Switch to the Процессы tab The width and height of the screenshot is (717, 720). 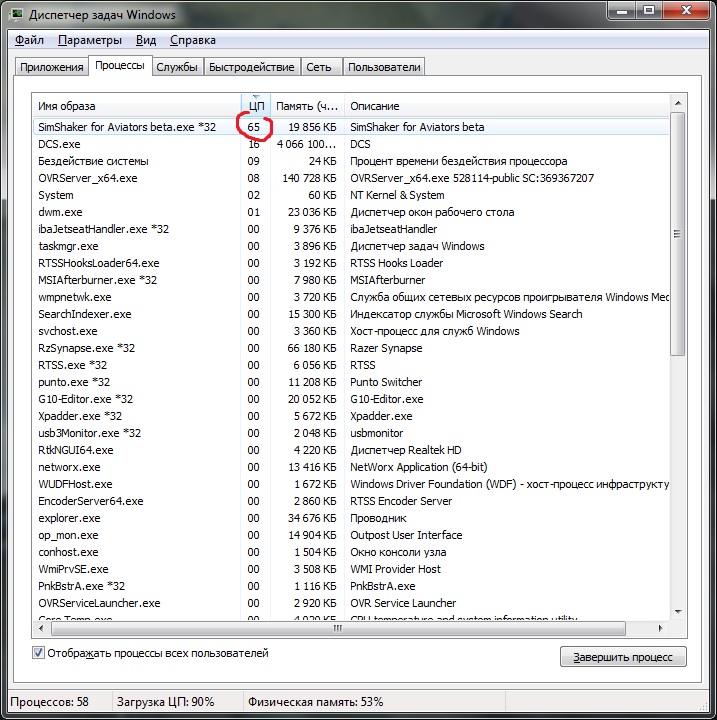point(120,66)
